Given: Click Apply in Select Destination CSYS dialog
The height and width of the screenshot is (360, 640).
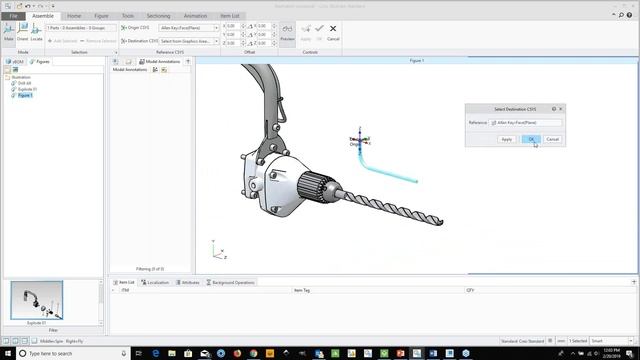Looking at the screenshot, I should pos(507,139).
